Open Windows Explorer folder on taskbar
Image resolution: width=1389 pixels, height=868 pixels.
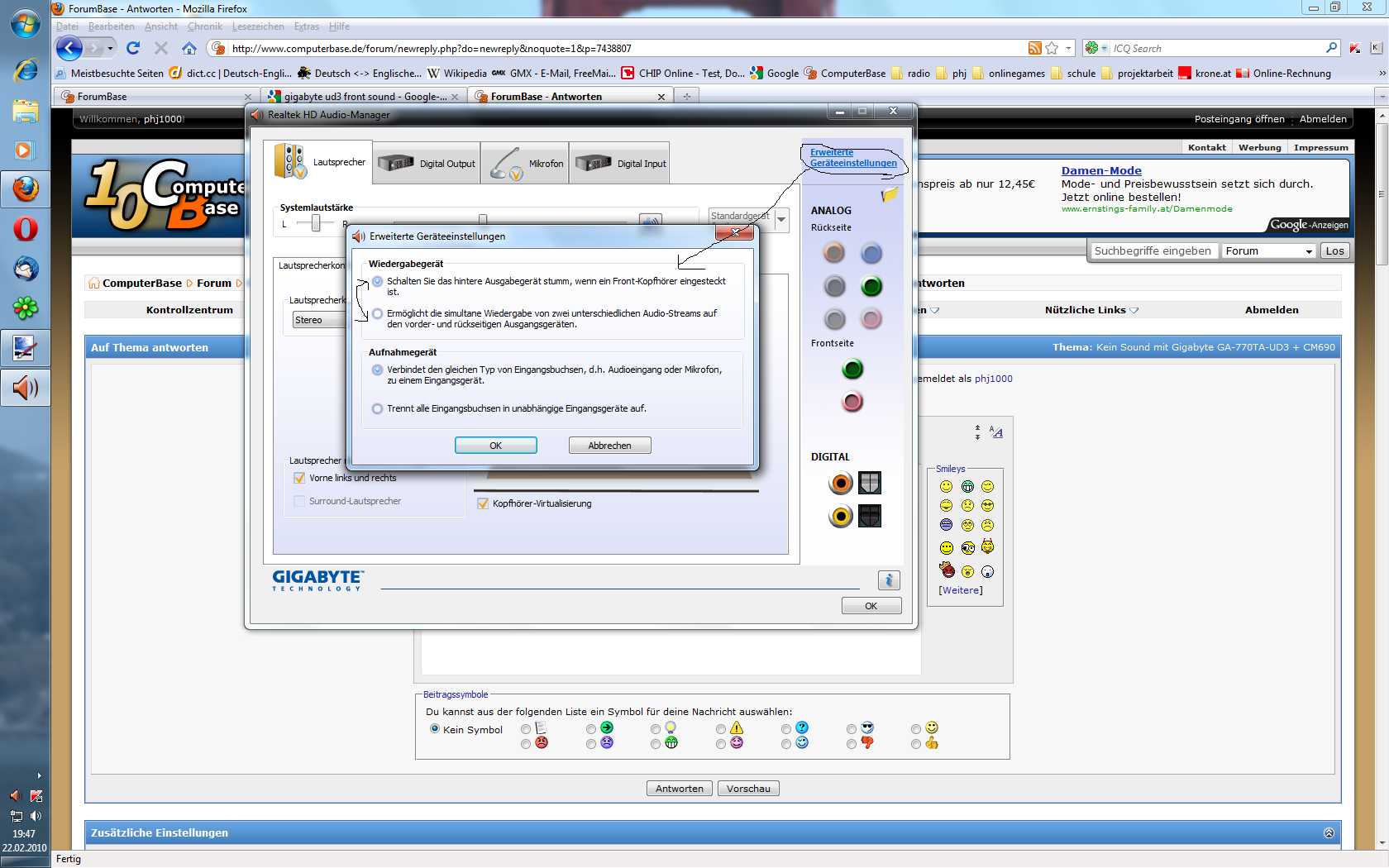tap(25, 110)
